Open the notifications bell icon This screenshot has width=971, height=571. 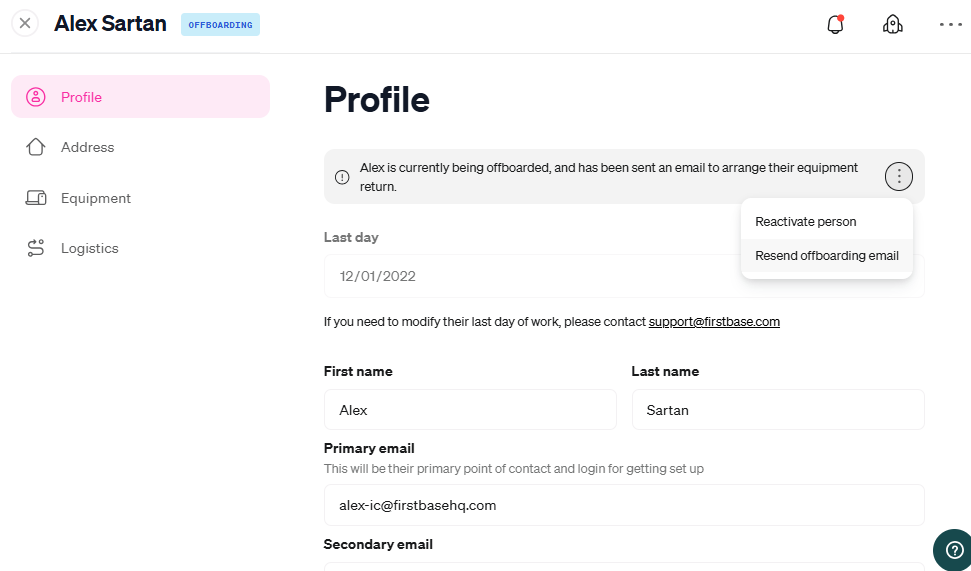(x=835, y=24)
